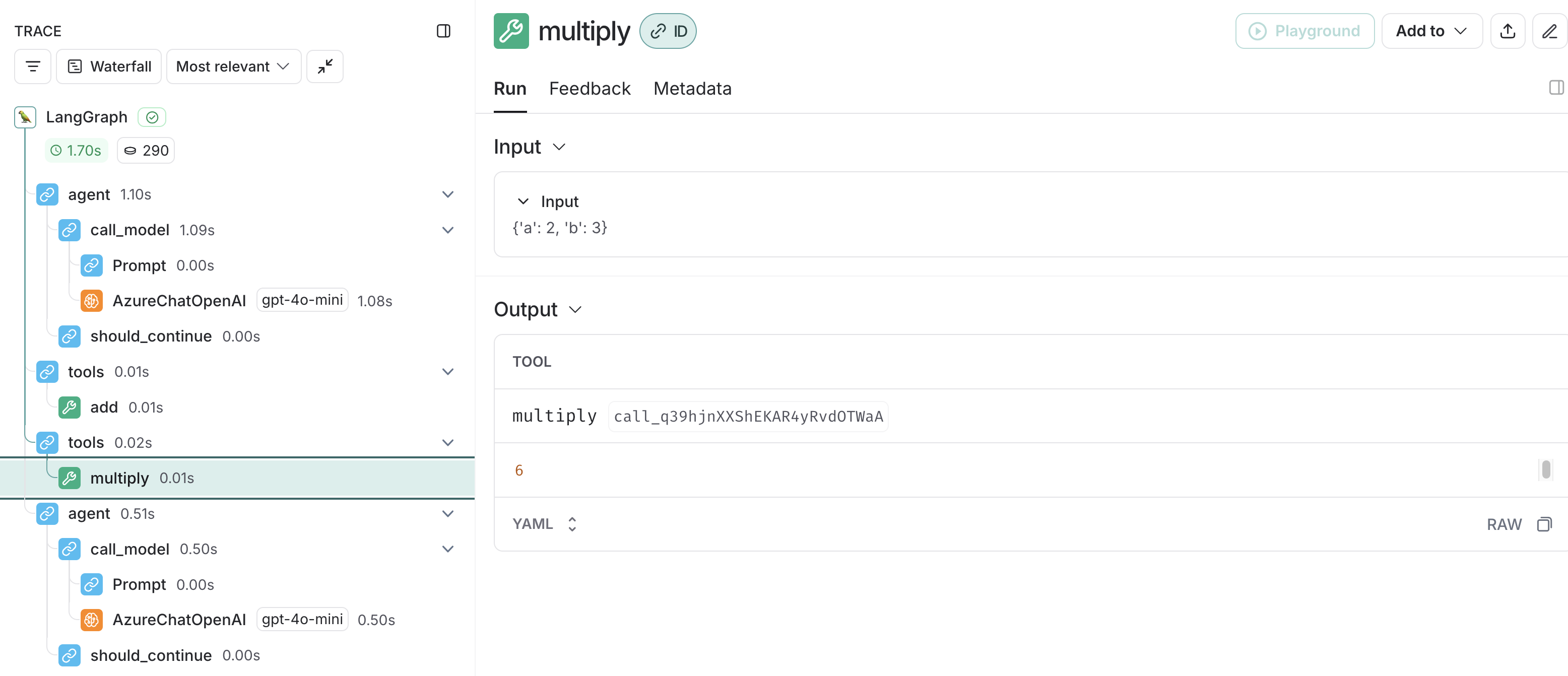This screenshot has height=676, width=1568.
Task: Collapse the Input section chevron
Action: [559, 147]
